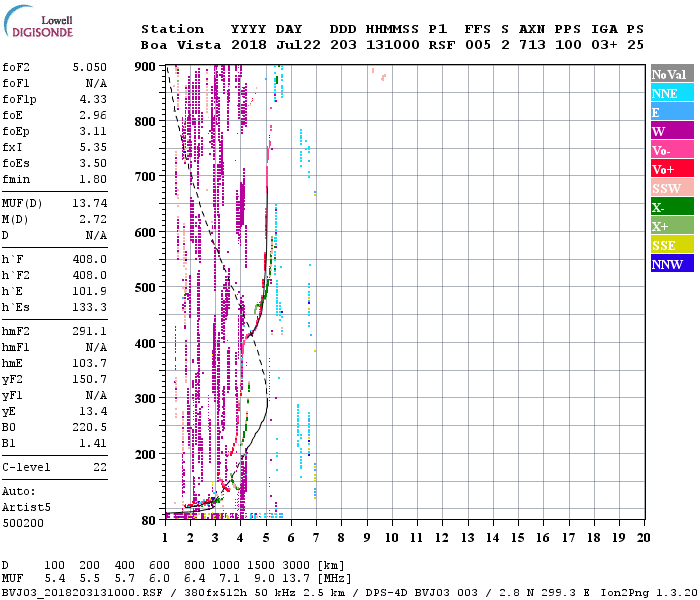The image size is (700, 600).
Task: Click the B0 value 220.5
Action: (90, 427)
